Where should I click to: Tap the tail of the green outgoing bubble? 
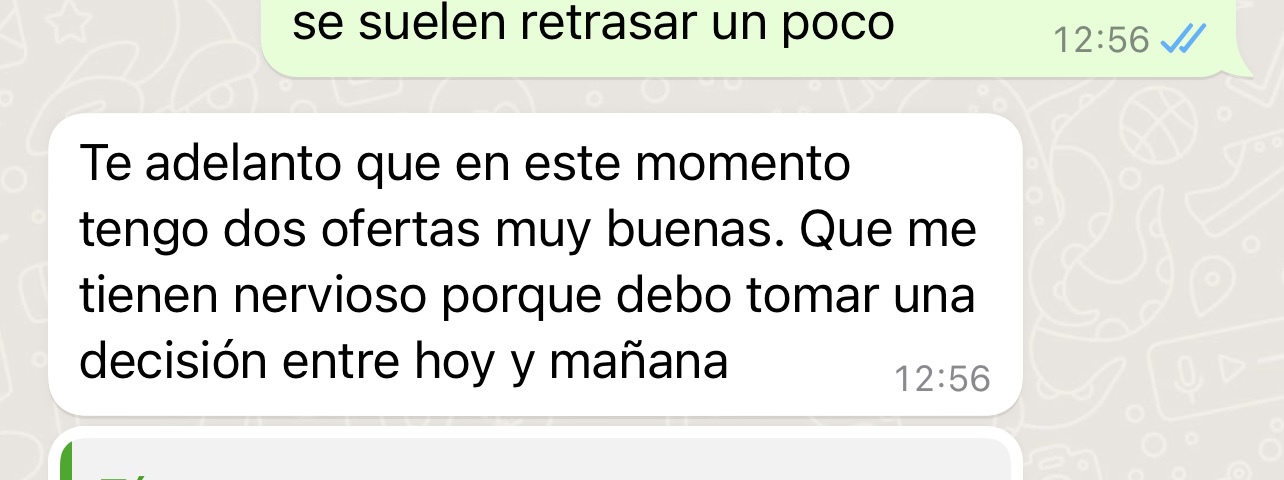(x=1245, y=67)
